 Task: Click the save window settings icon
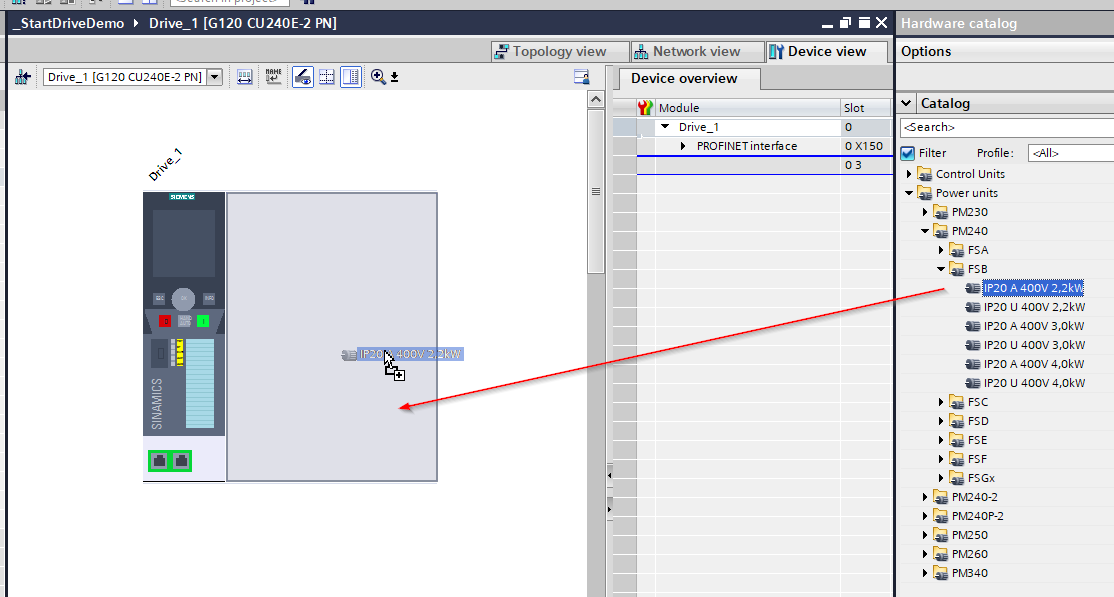[x=582, y=77]
